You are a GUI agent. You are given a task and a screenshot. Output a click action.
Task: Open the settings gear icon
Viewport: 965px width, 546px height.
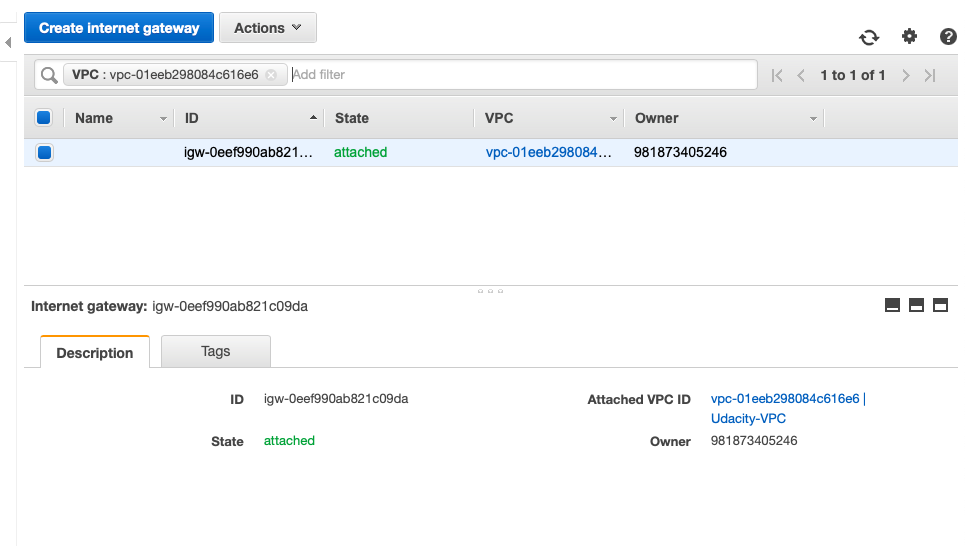(x=909, y=37)
